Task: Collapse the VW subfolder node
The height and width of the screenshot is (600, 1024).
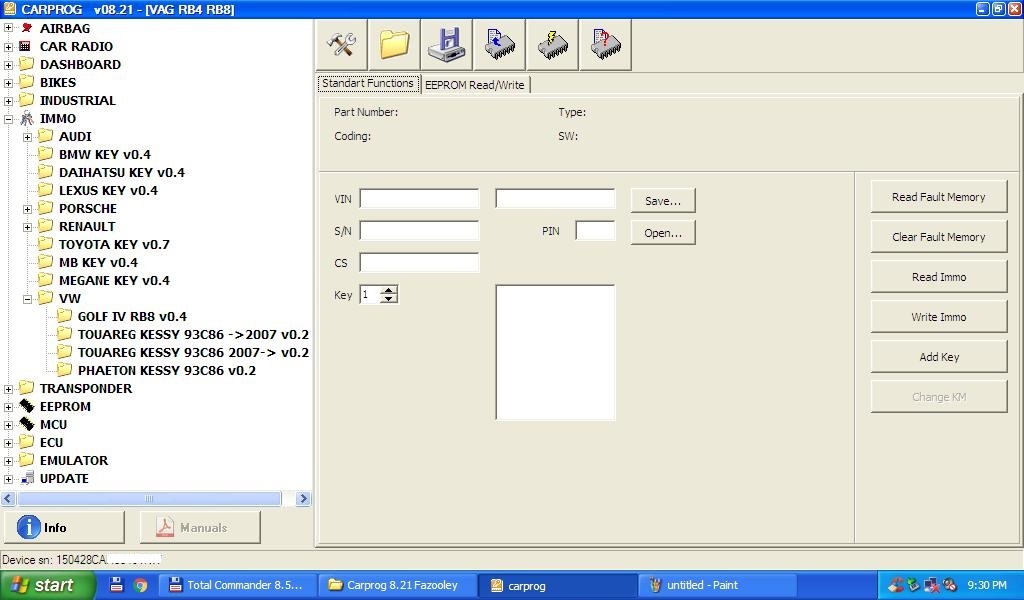Action: [27, 299]
